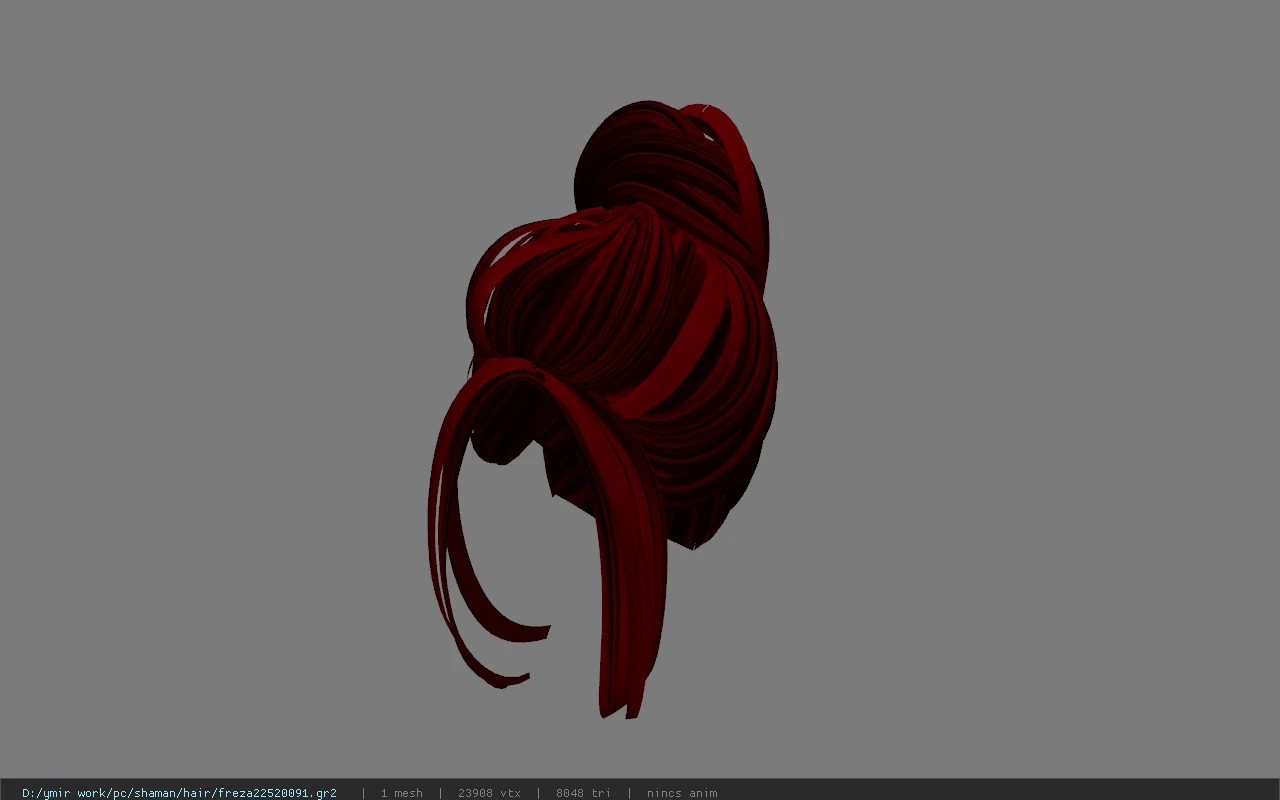Click the freza22520091.gr2 file path in status bar

point(179,793)
